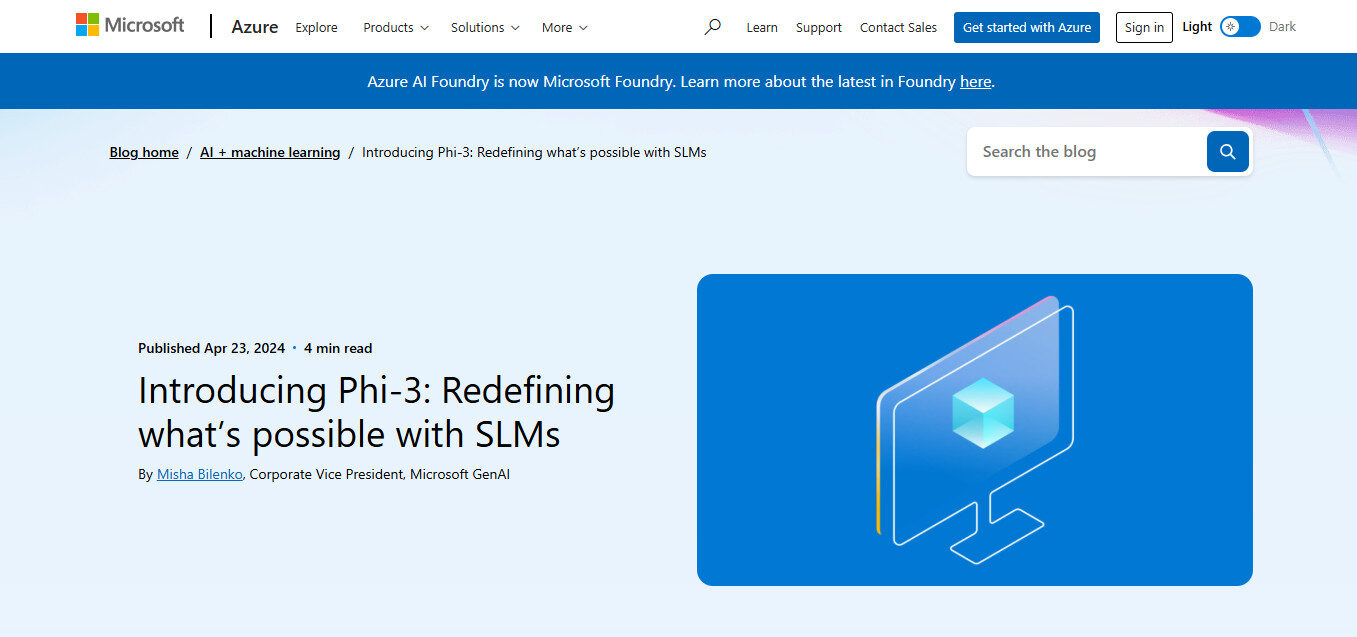Expand the More dropdown

tap(565, 27)
